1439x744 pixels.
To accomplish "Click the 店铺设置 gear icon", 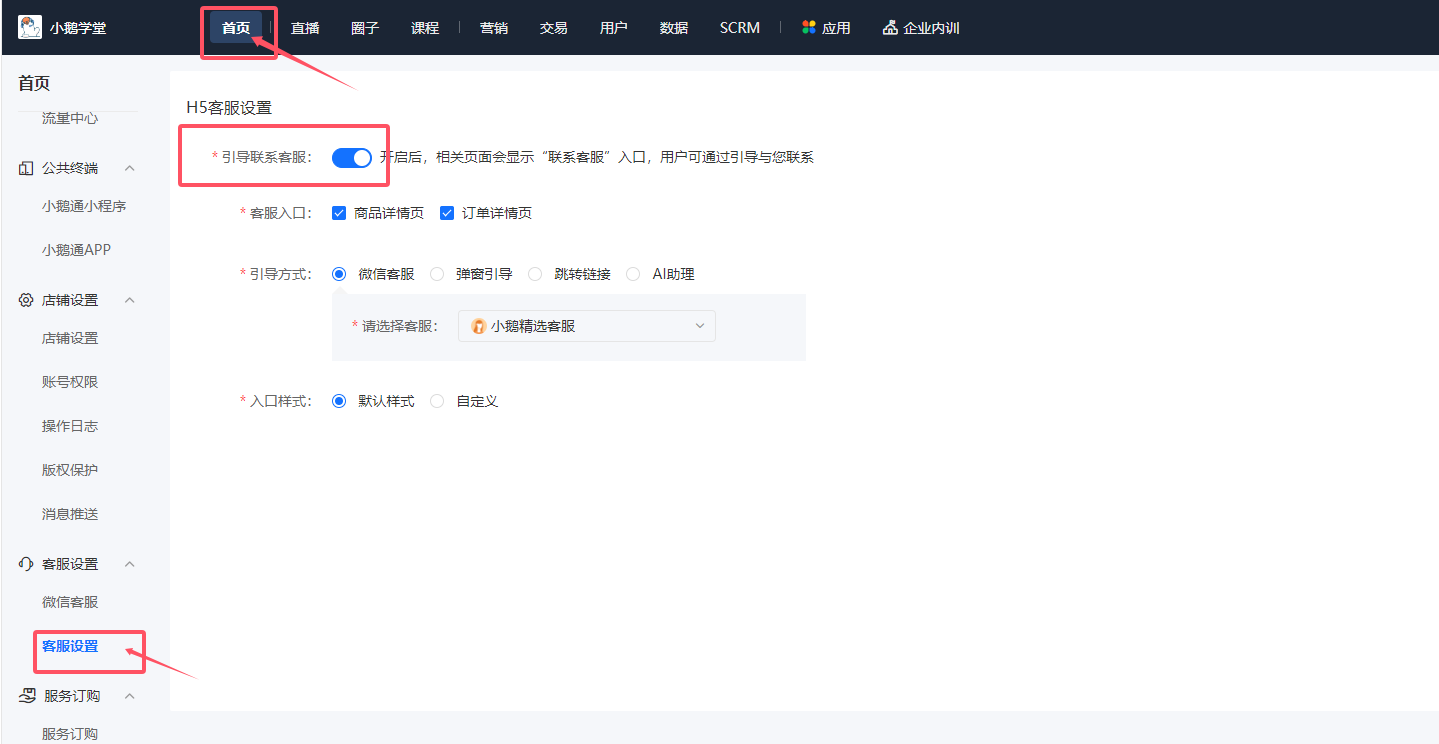I will click(x=25, y=299).
